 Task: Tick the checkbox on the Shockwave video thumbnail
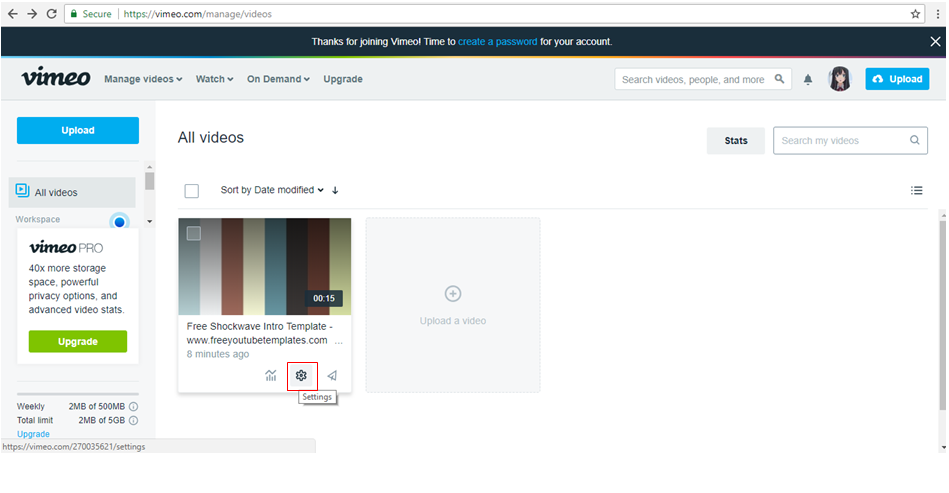pos(194,233)
